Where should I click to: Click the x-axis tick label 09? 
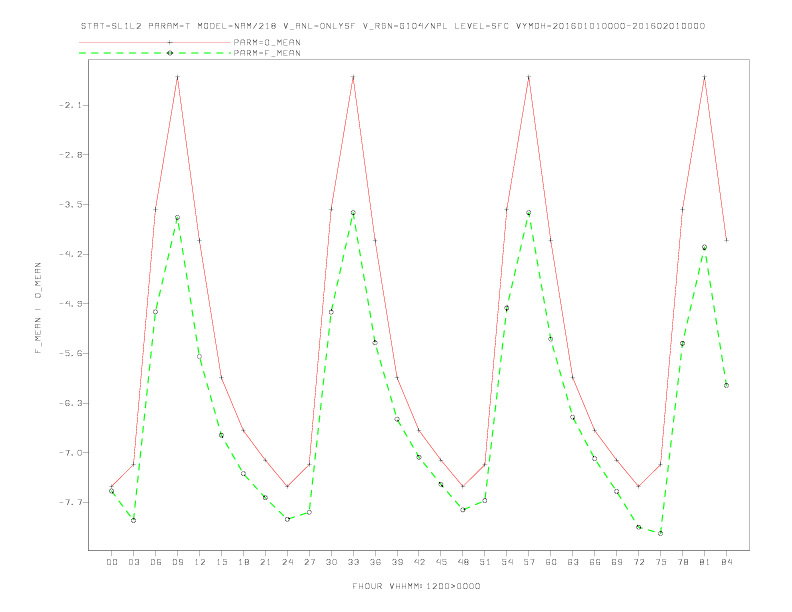coord(177,562)
